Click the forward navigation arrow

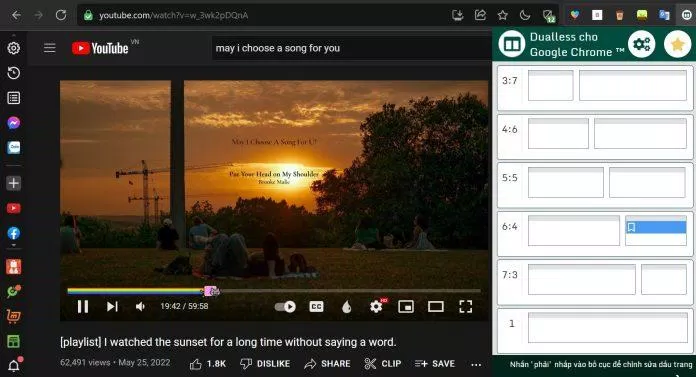tap(39, 15)
